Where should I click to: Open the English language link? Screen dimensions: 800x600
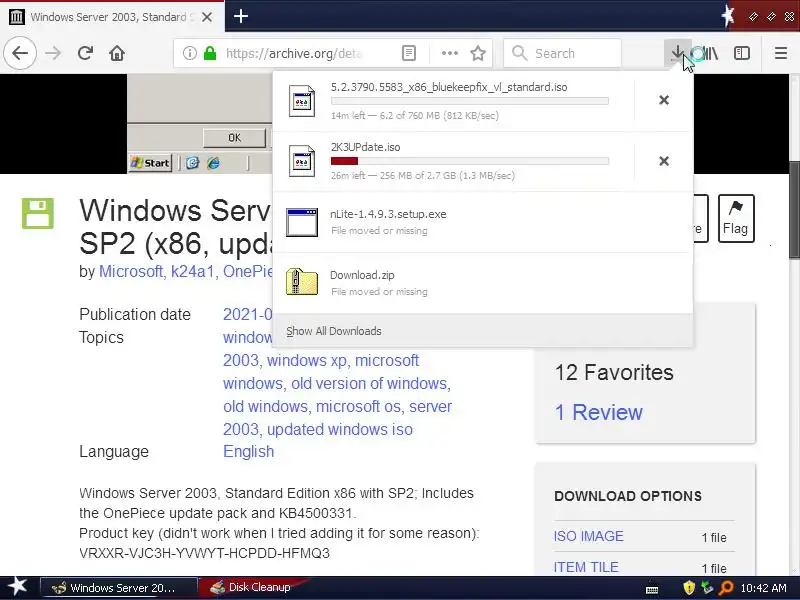[x=248, y=452]
